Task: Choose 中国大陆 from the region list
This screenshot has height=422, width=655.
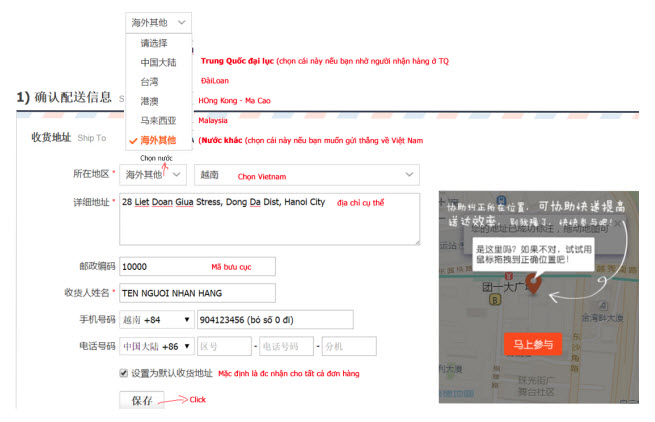Action: pyautogui.click(x=158, y=62)
